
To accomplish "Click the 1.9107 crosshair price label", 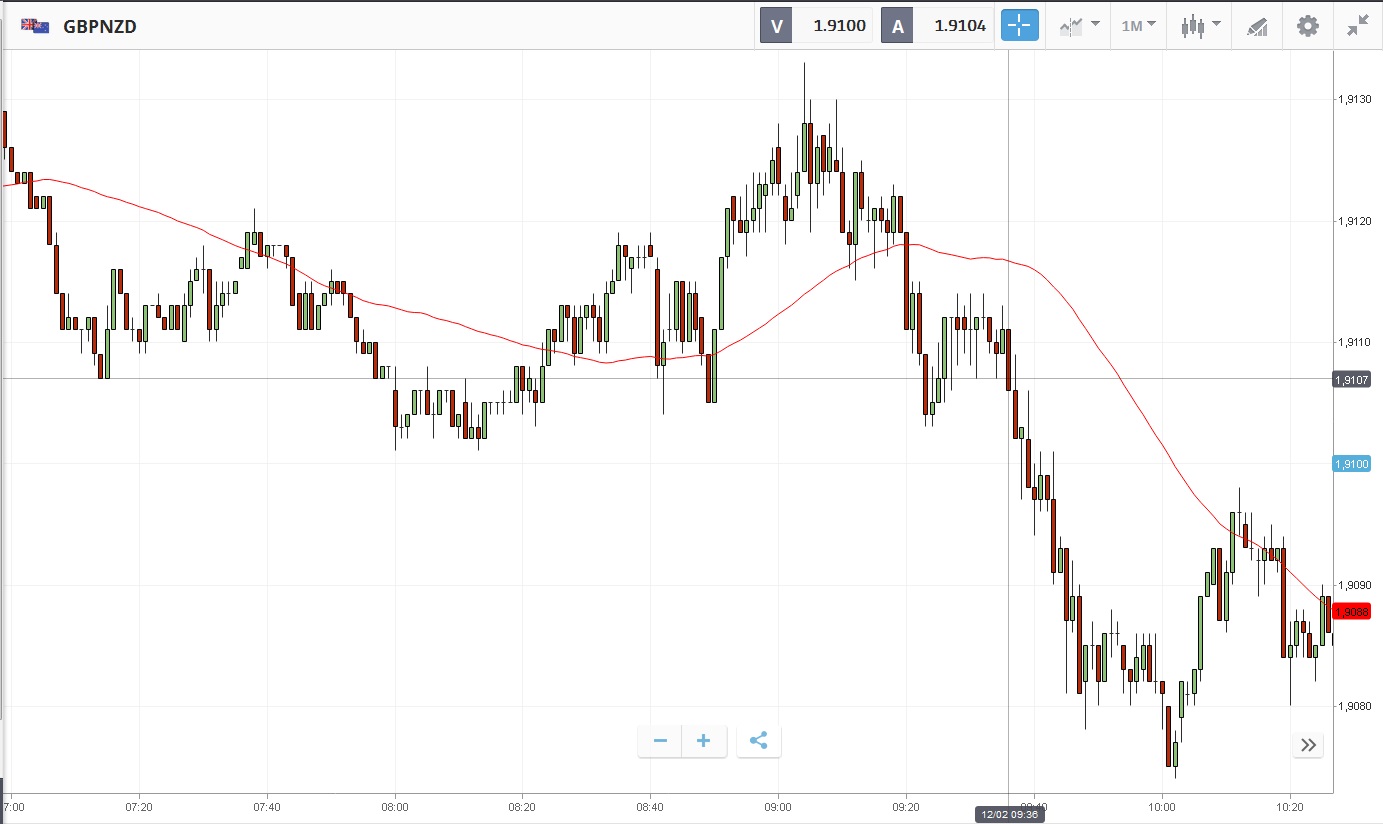I will coord(1352,379).
